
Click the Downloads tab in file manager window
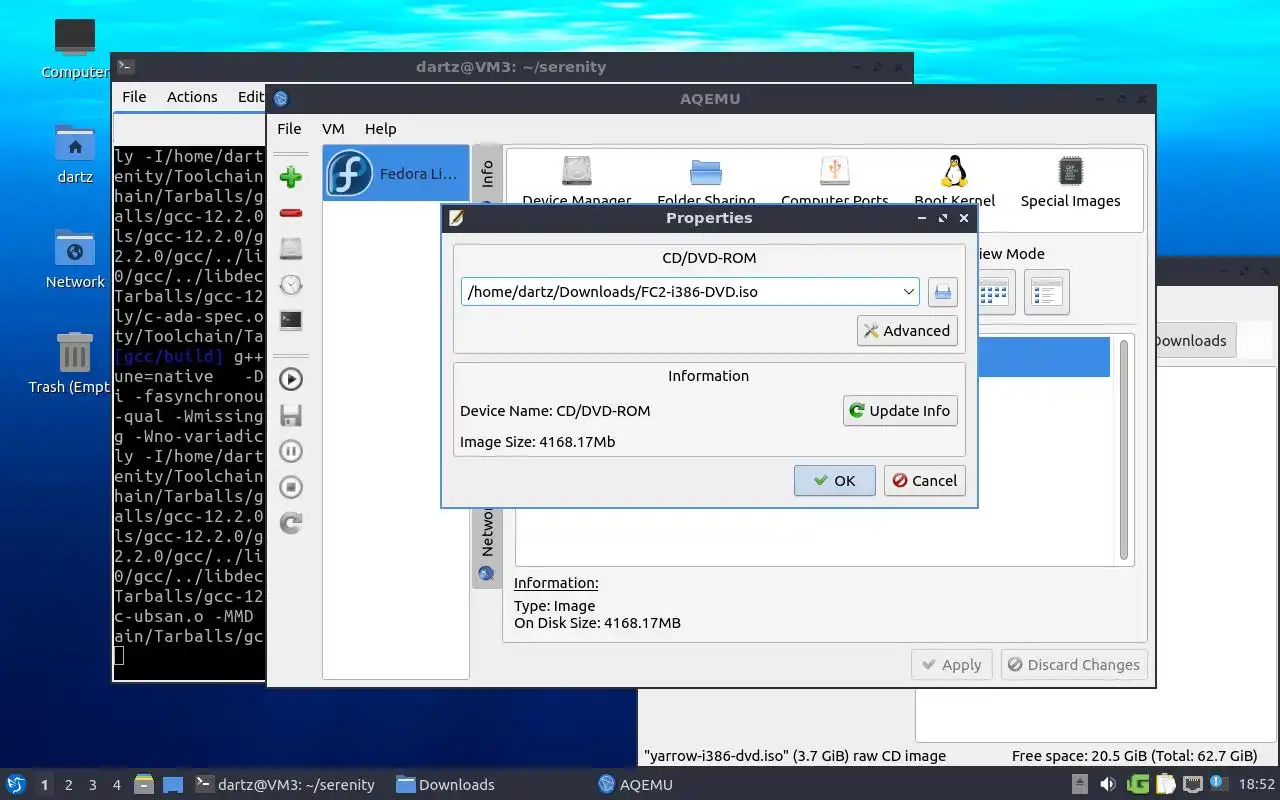tap(1192, 340)
